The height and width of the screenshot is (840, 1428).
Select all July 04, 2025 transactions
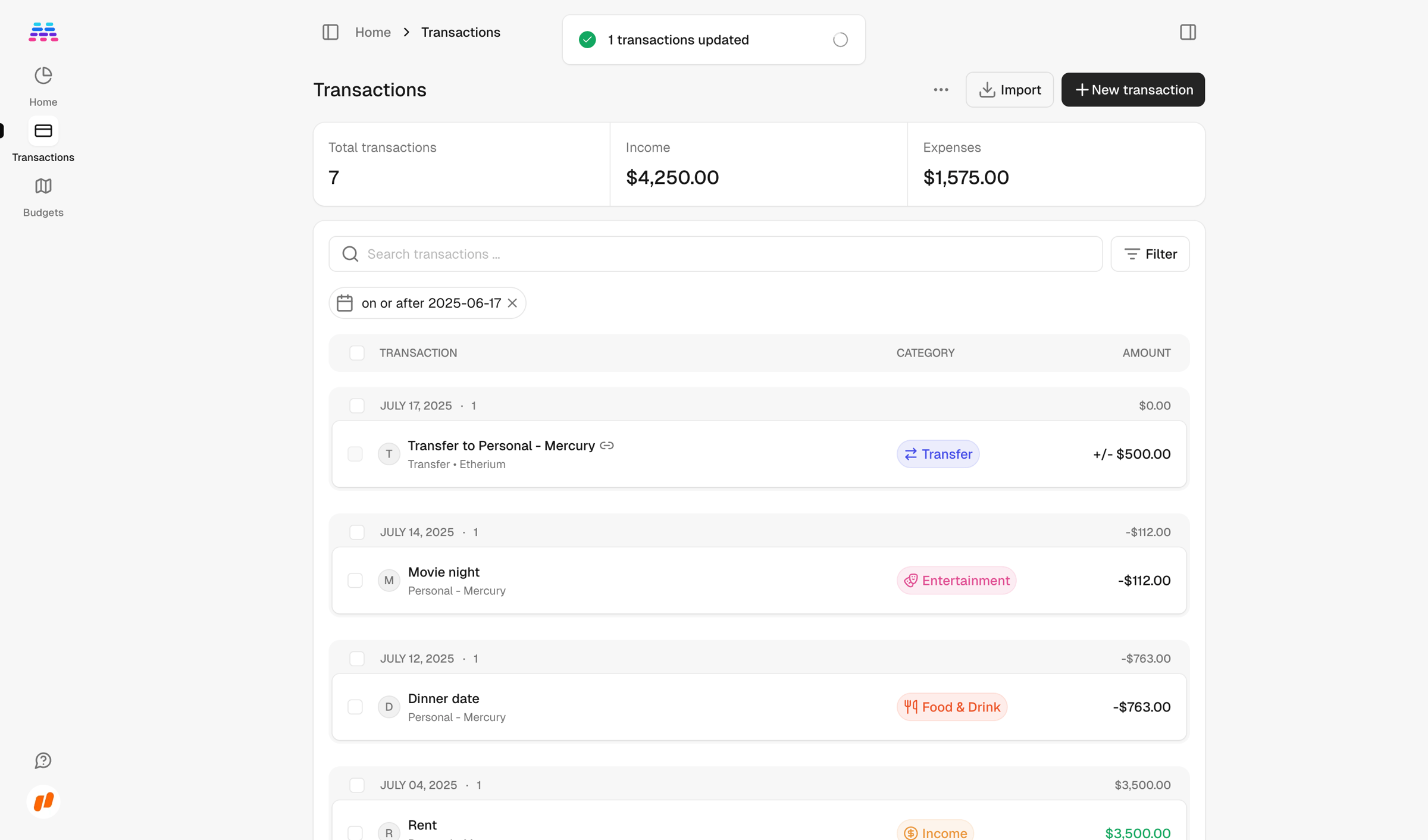pos(357,785)
